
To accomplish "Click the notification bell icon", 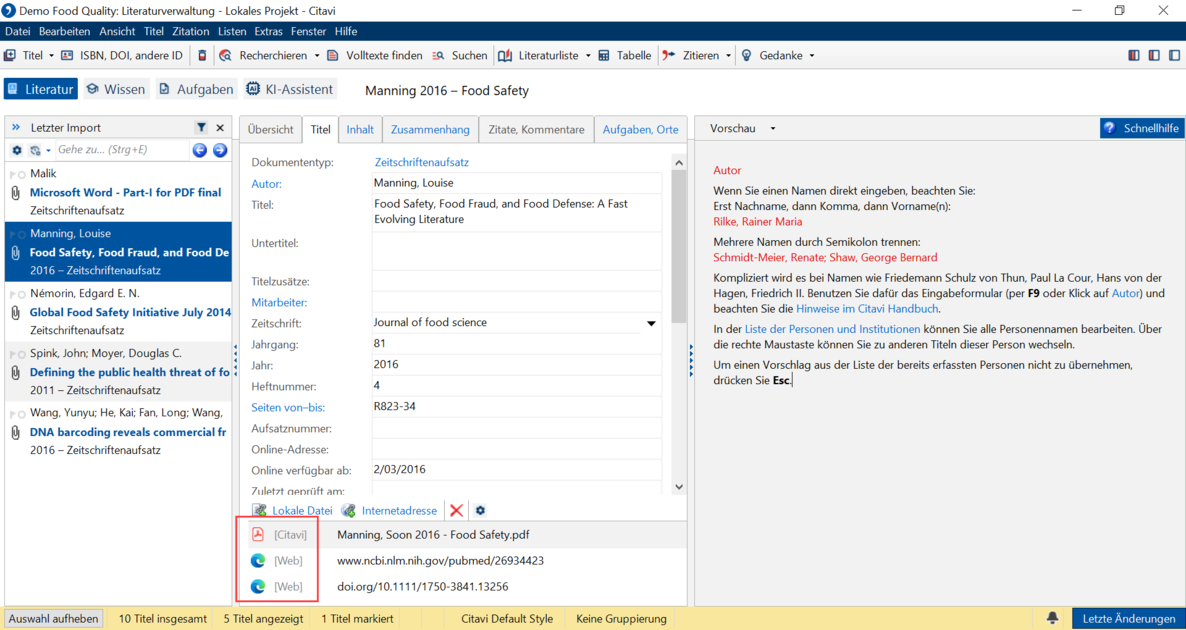I will pos(1052,619).
